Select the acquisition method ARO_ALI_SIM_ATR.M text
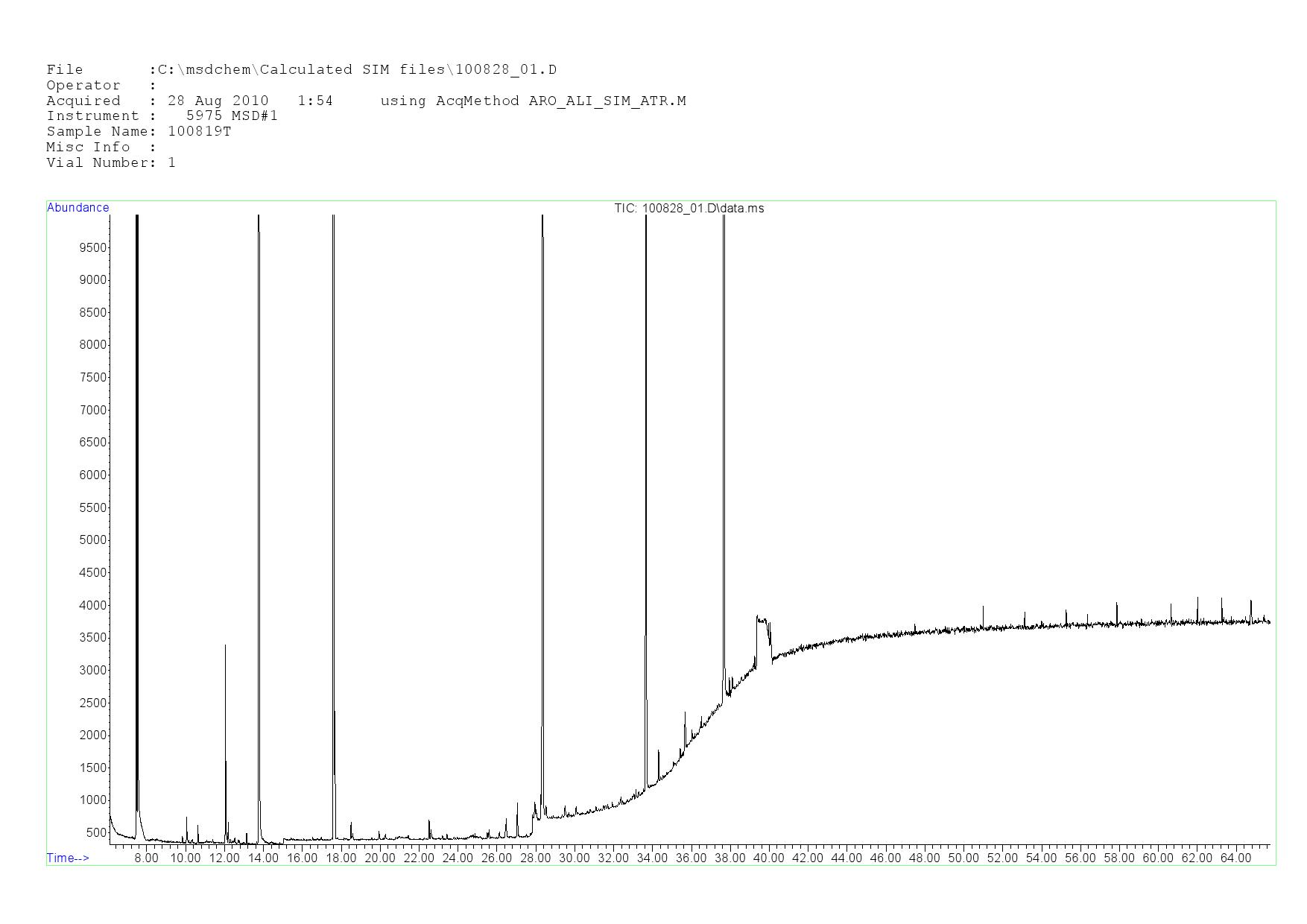The width and height of the screenshot is (1307, 924). (x=607, y=101)
